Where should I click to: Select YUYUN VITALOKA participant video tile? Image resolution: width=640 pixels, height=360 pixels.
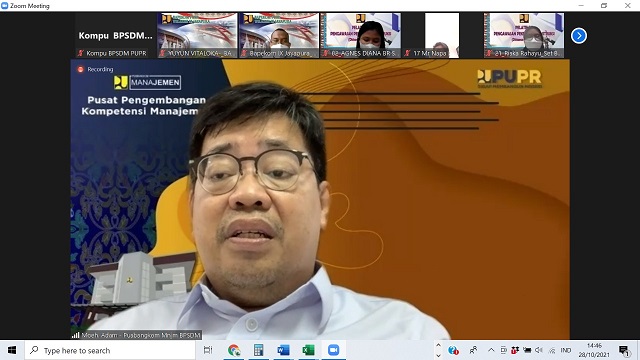coord(197,35)
